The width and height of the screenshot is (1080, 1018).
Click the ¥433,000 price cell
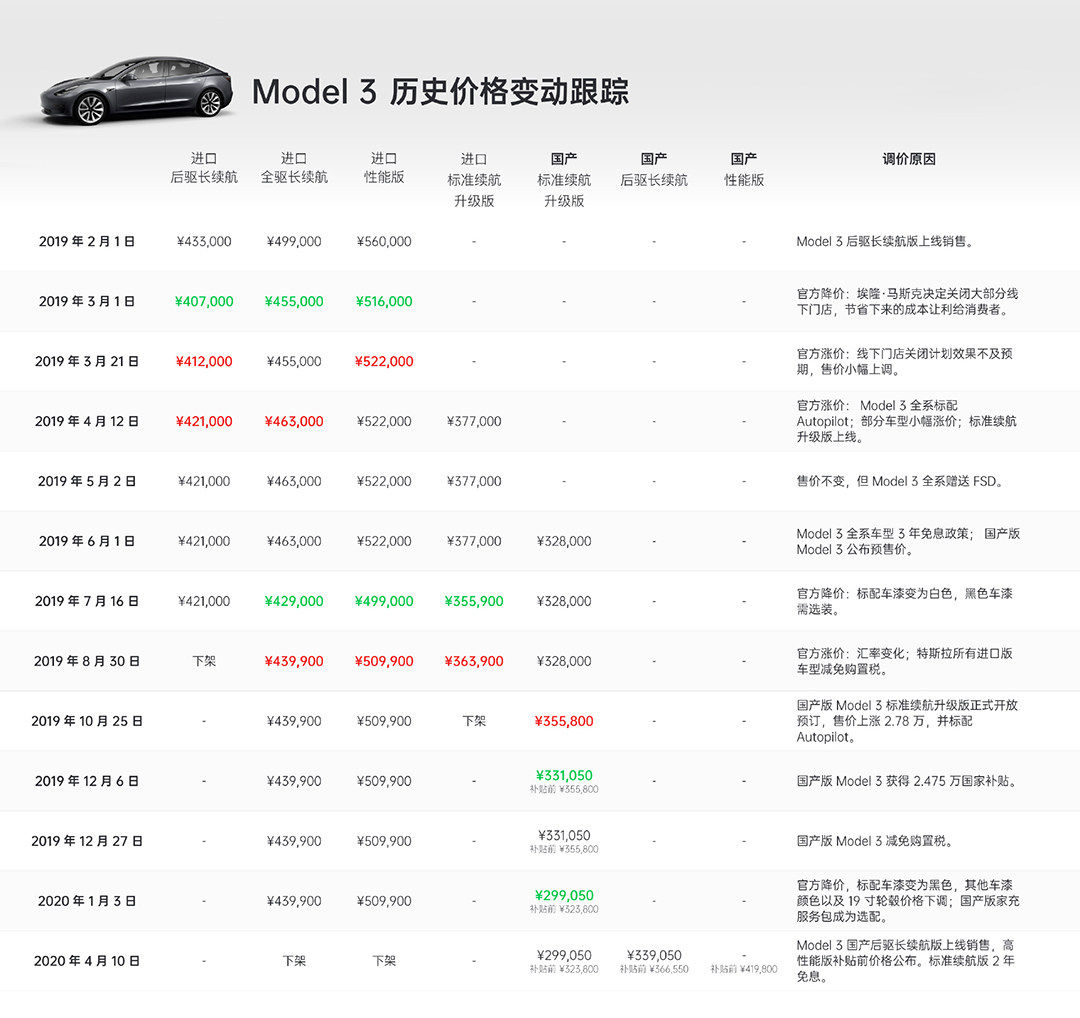coord(204,241)
